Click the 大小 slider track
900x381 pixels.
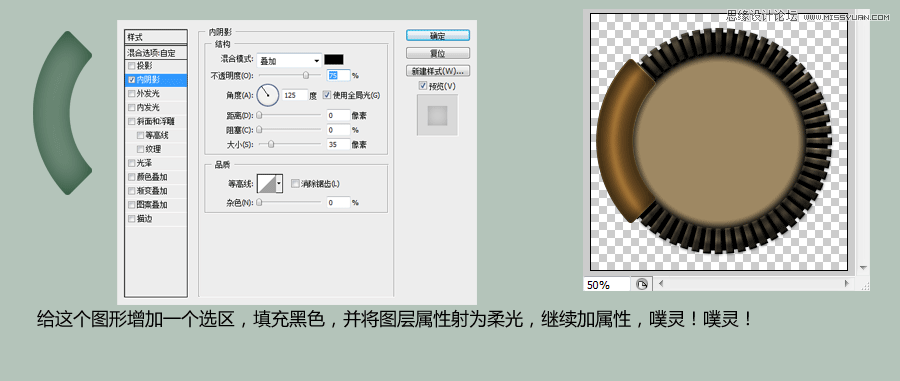(290, 144)
